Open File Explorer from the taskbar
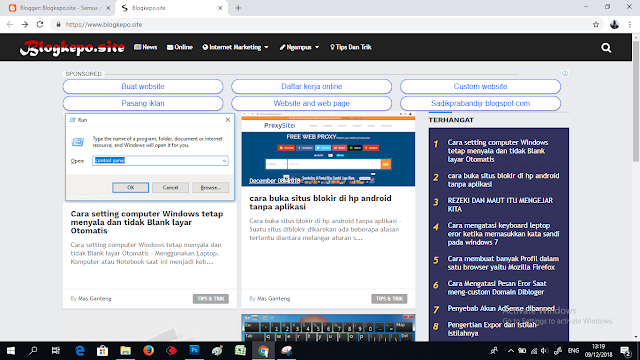640x360 pixels. (x=125, y=351)
